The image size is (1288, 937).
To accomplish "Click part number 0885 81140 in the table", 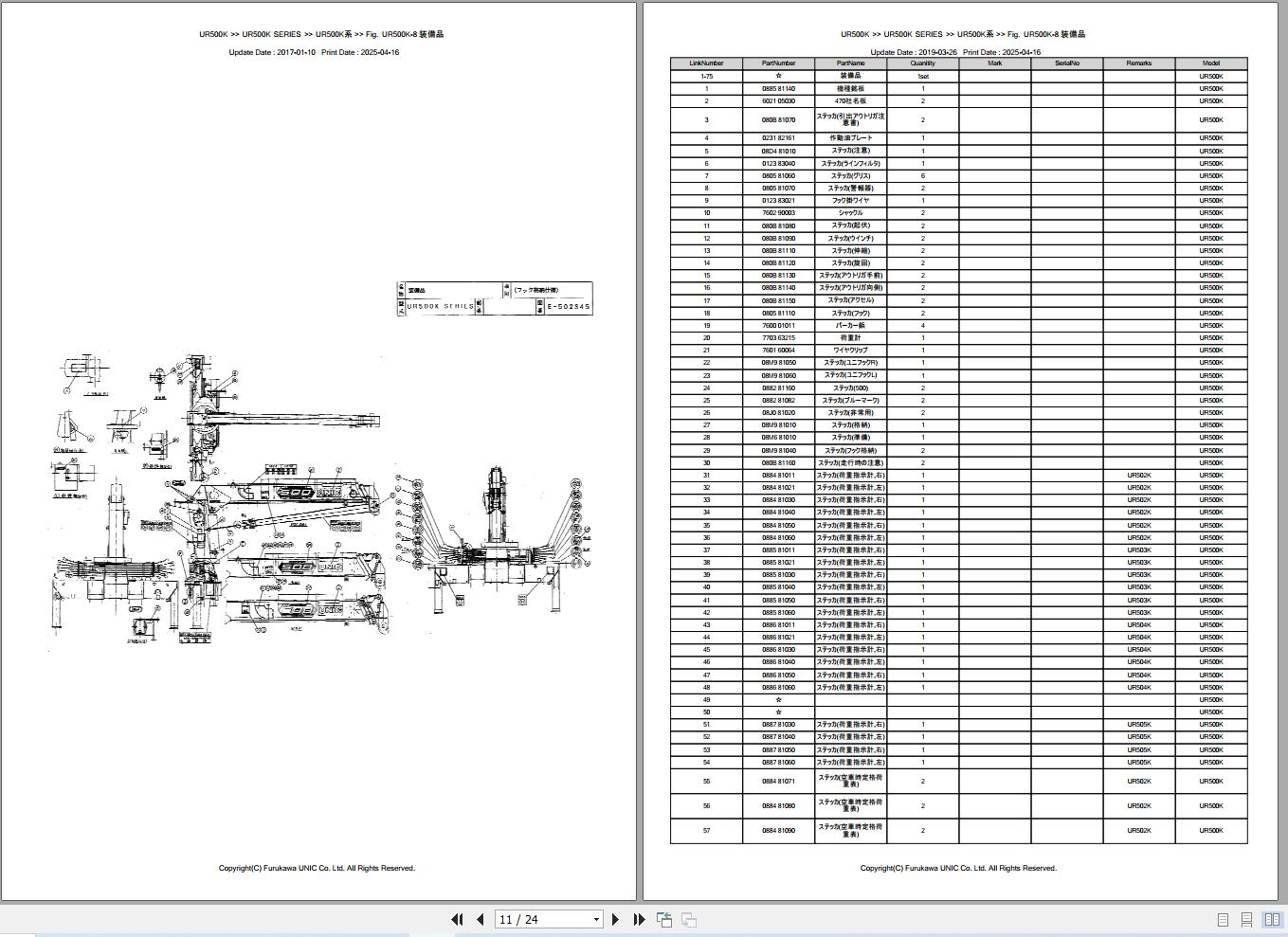I will 777,88.
